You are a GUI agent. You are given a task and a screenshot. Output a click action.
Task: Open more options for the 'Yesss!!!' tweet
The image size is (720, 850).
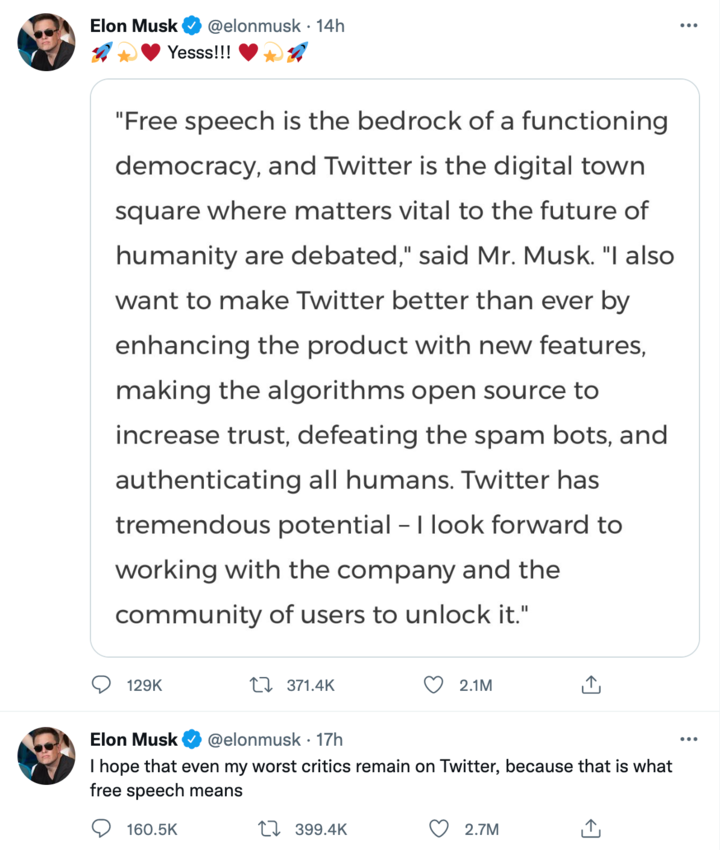pos(688,26)
